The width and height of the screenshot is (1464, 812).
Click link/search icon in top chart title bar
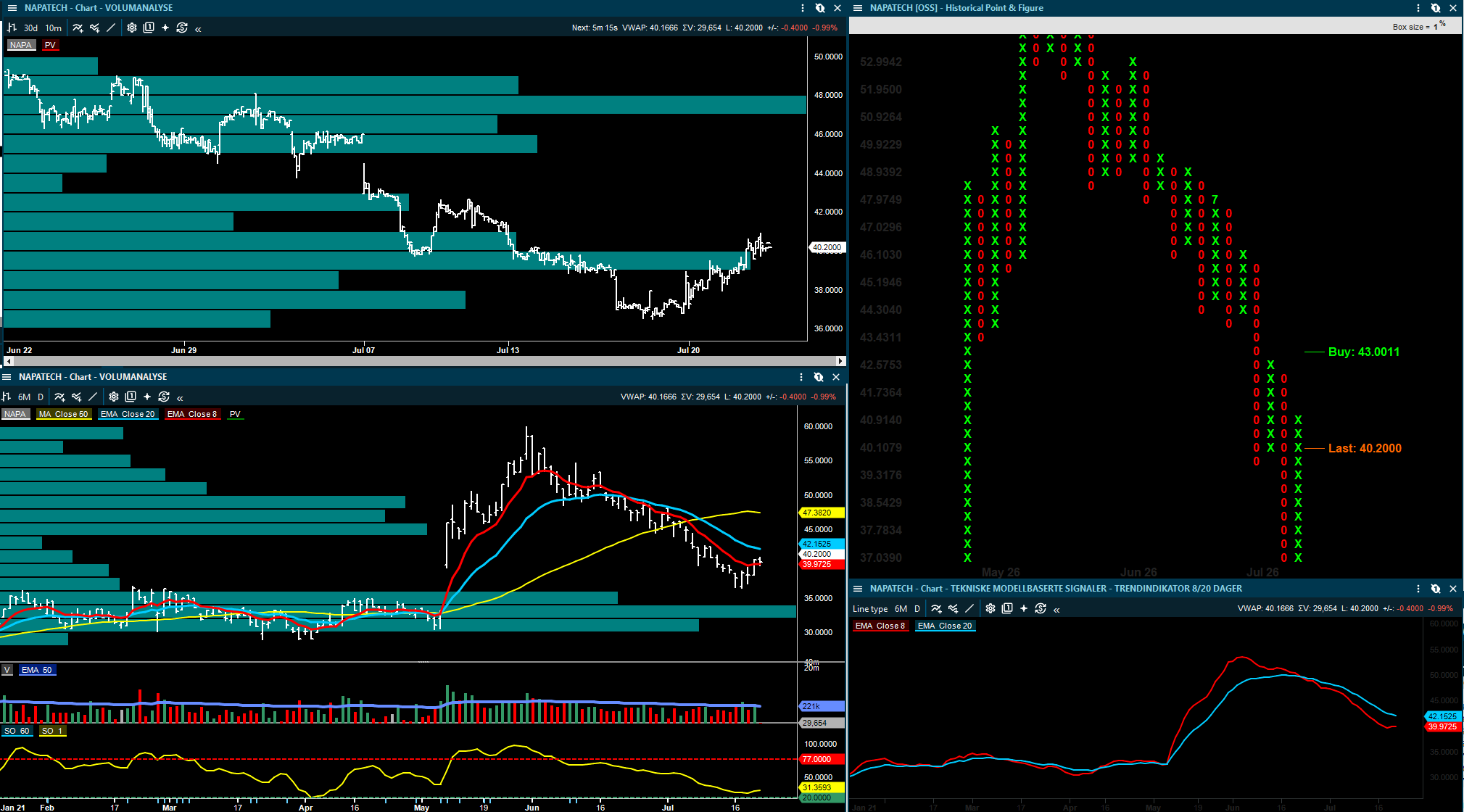coord(820,8)
